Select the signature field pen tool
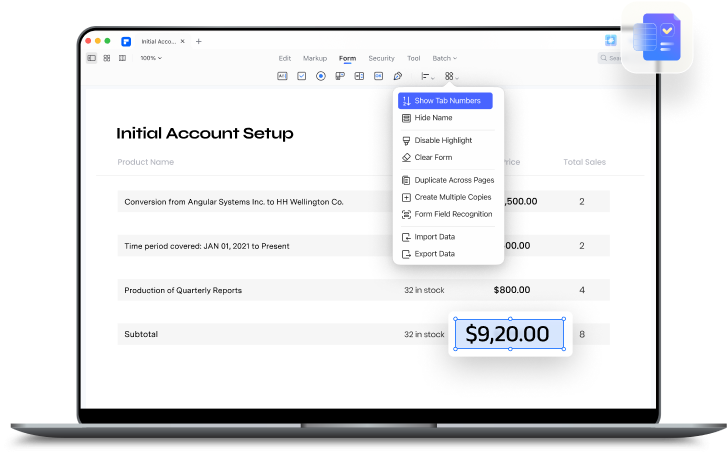This screenshot has width=727, height=456. 398,76
